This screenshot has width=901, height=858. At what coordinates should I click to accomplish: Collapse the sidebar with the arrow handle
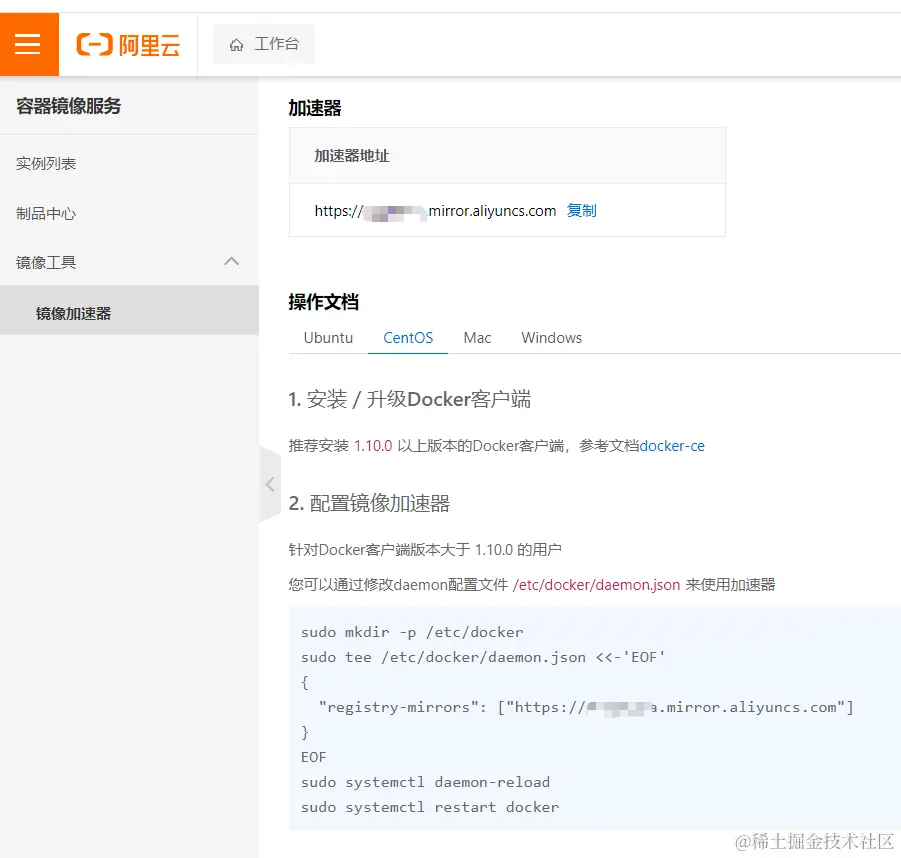point(270,484)
